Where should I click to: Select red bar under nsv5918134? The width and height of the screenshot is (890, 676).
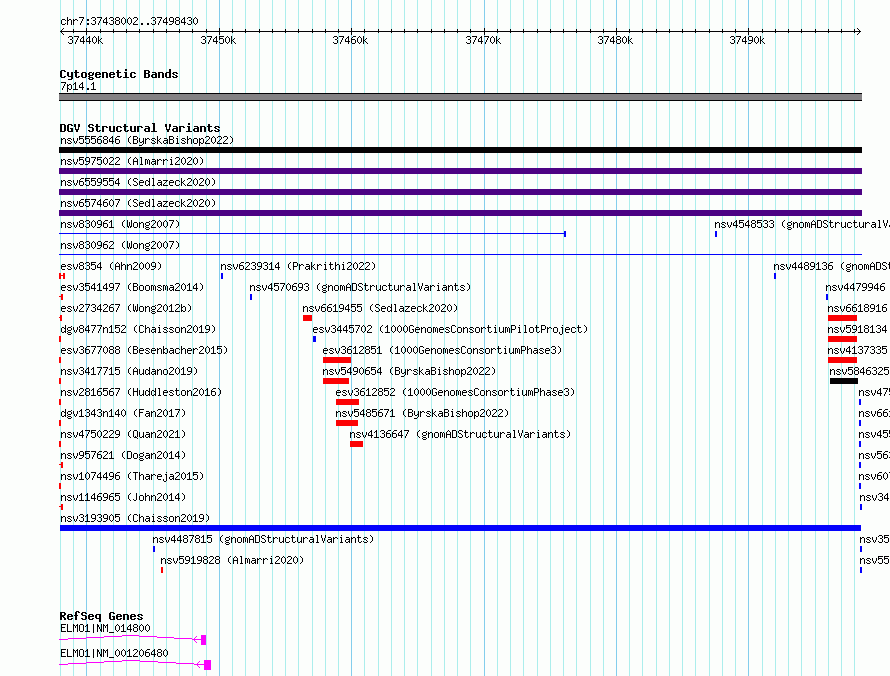[x=842, y=339]
